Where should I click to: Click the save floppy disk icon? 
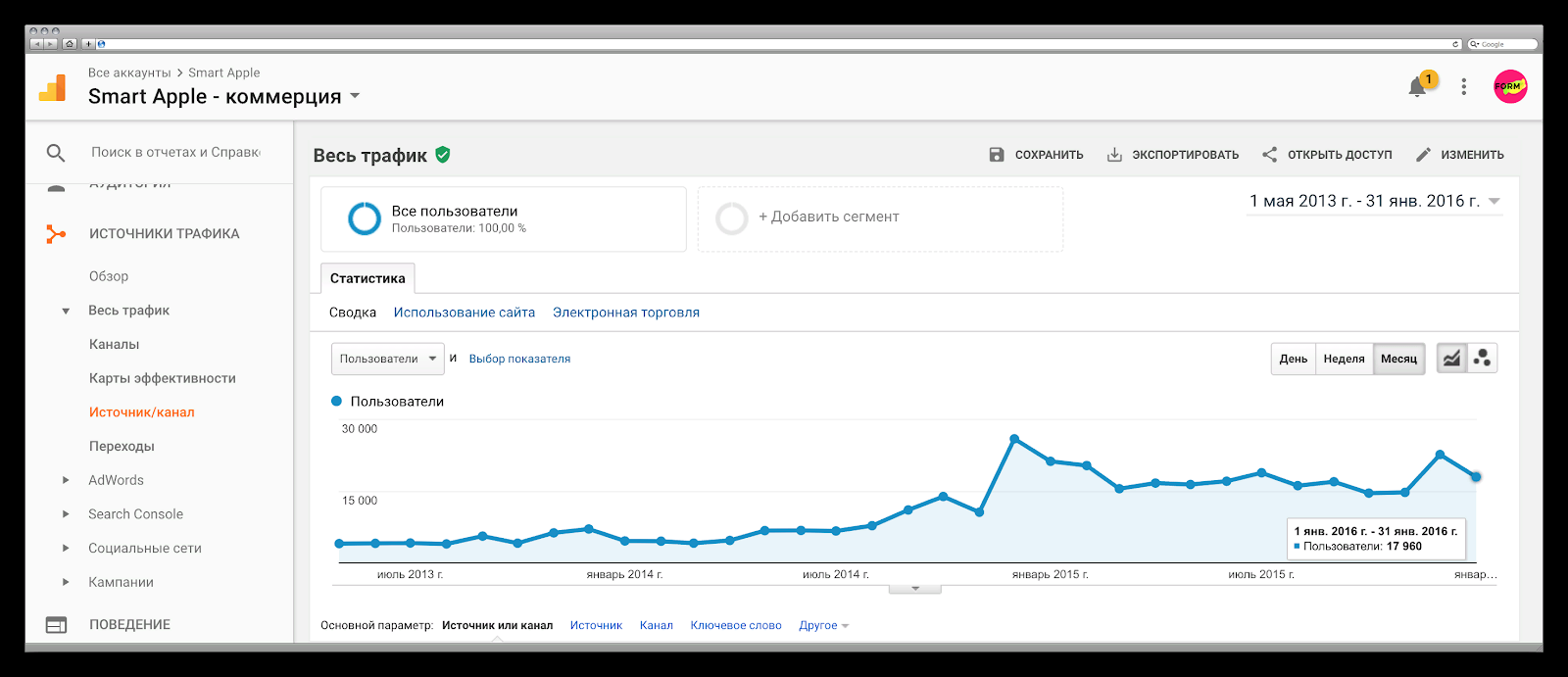point(997,155)
